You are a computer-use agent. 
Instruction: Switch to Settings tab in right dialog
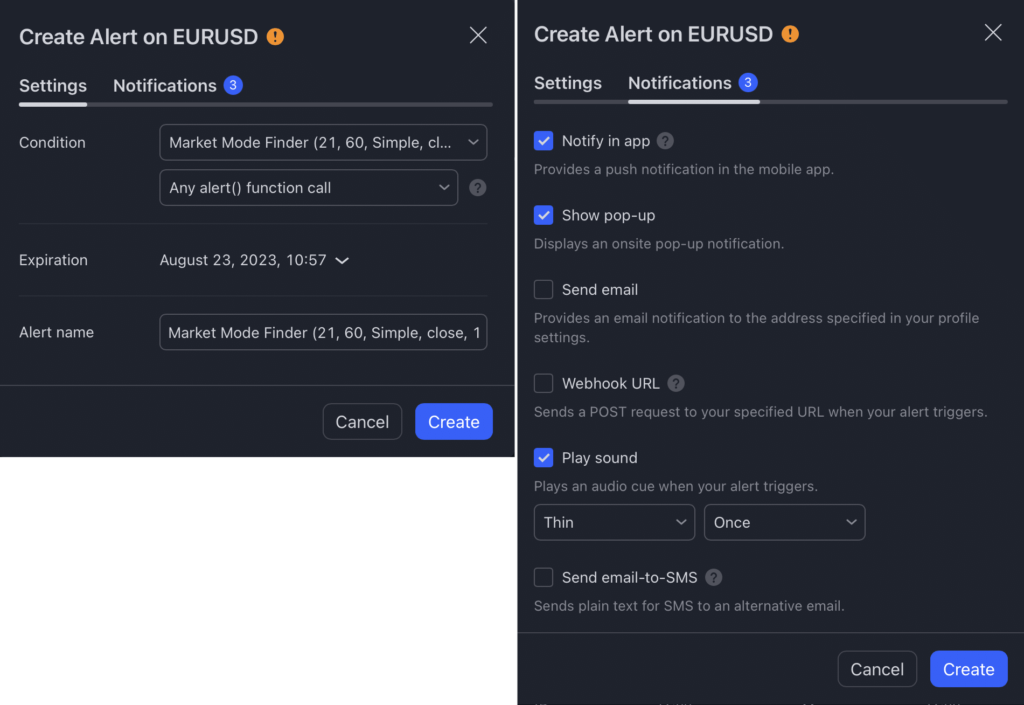click(x=568, y=83)
